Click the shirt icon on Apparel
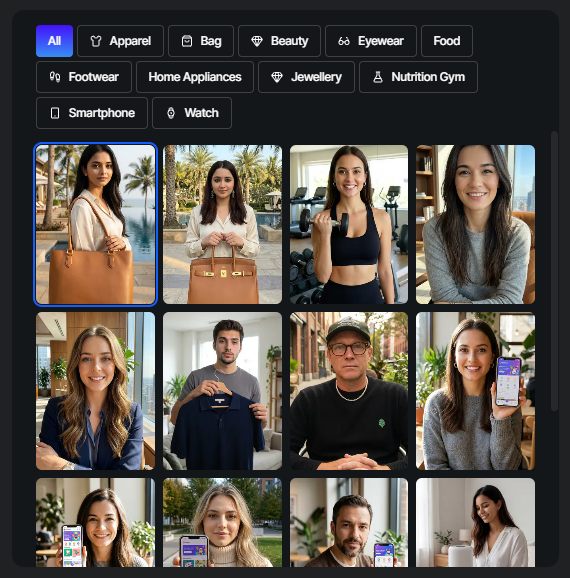 tap(96, 41)
